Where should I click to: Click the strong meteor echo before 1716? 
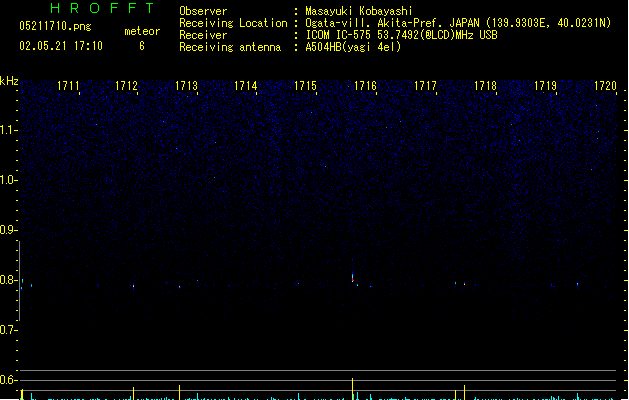tap(353, 277)
